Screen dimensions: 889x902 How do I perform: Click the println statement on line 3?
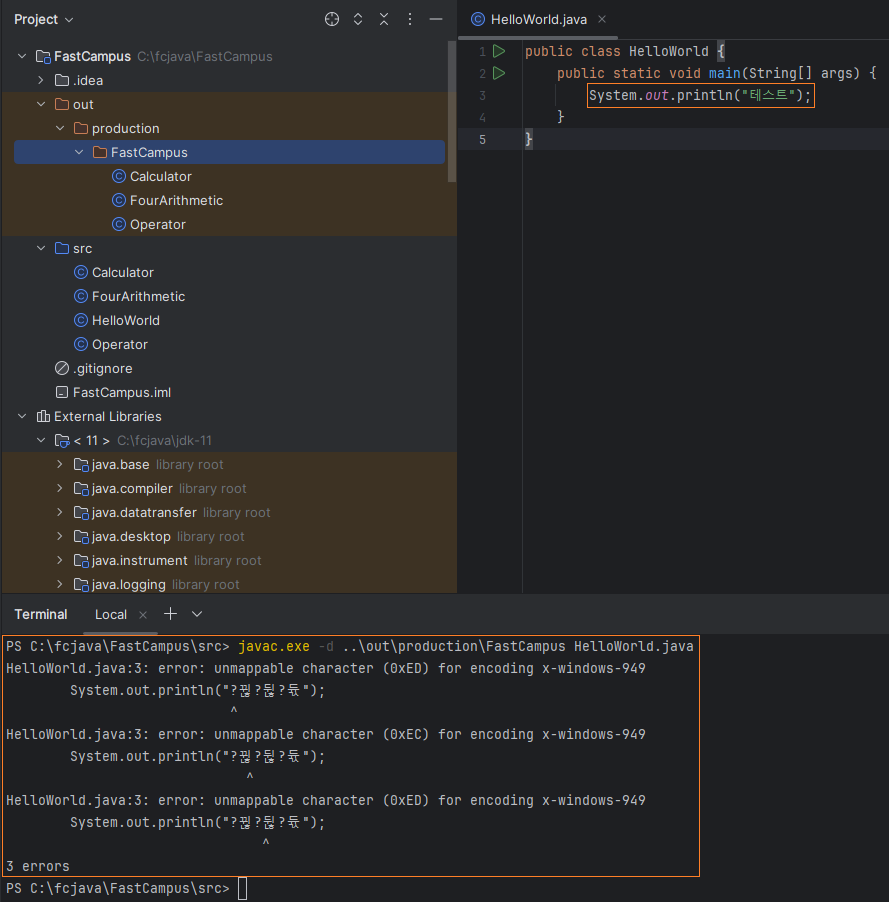(700, 95)
